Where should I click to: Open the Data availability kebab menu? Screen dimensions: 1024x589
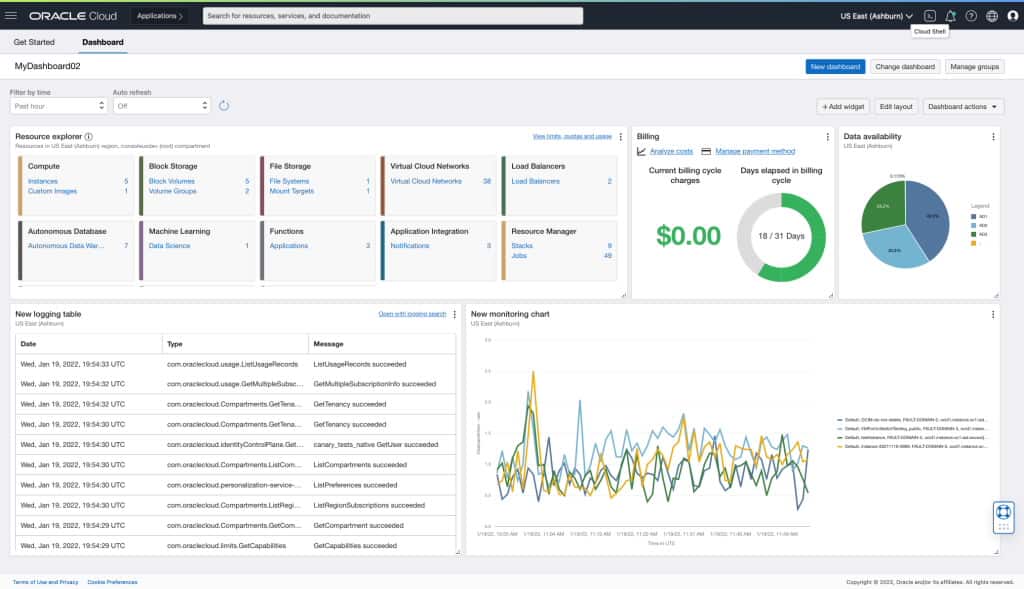[994, 136]
